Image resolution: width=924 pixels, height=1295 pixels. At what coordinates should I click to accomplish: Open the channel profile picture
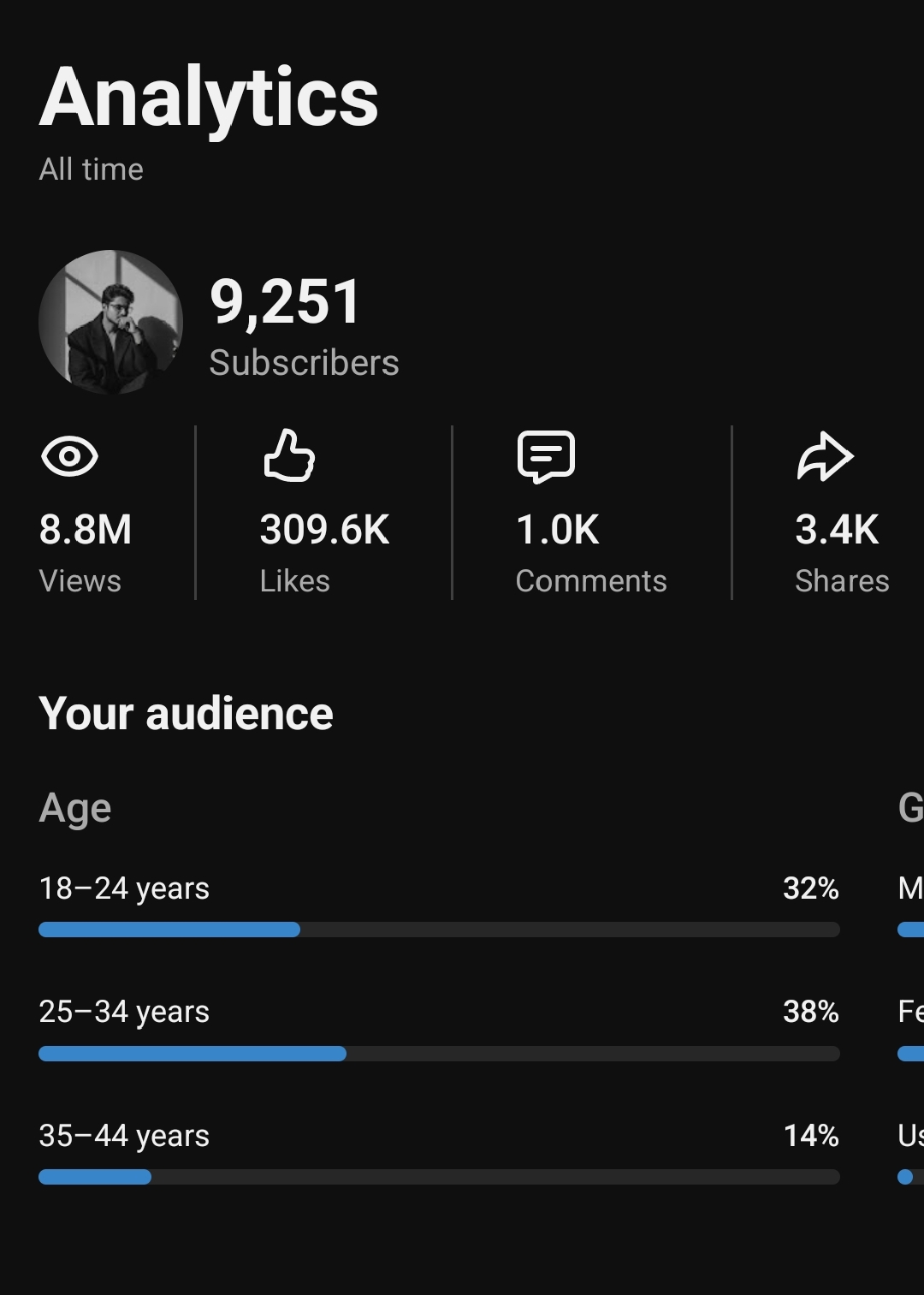coord(110,322)
